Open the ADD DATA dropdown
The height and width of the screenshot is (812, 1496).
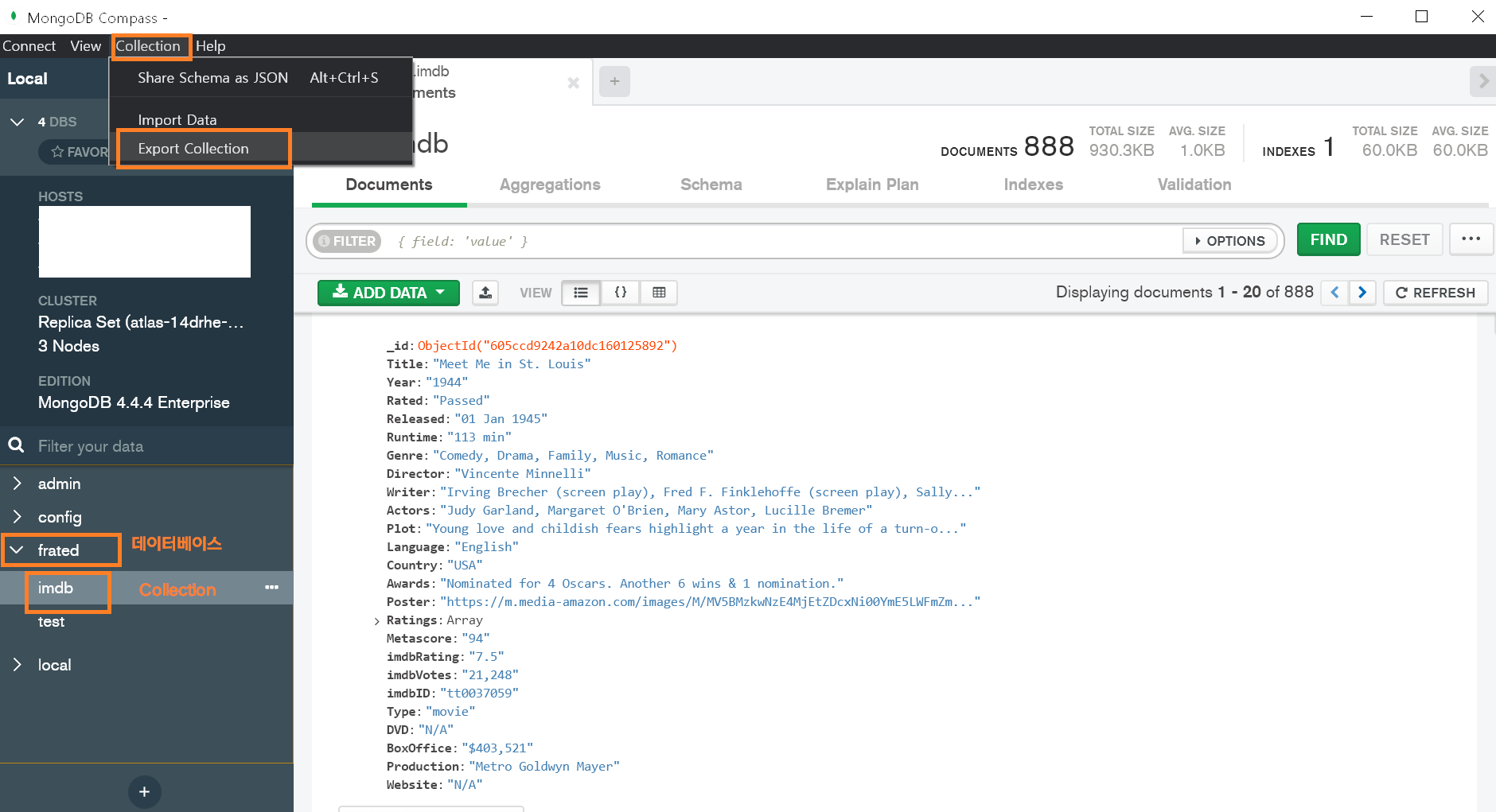388,293
